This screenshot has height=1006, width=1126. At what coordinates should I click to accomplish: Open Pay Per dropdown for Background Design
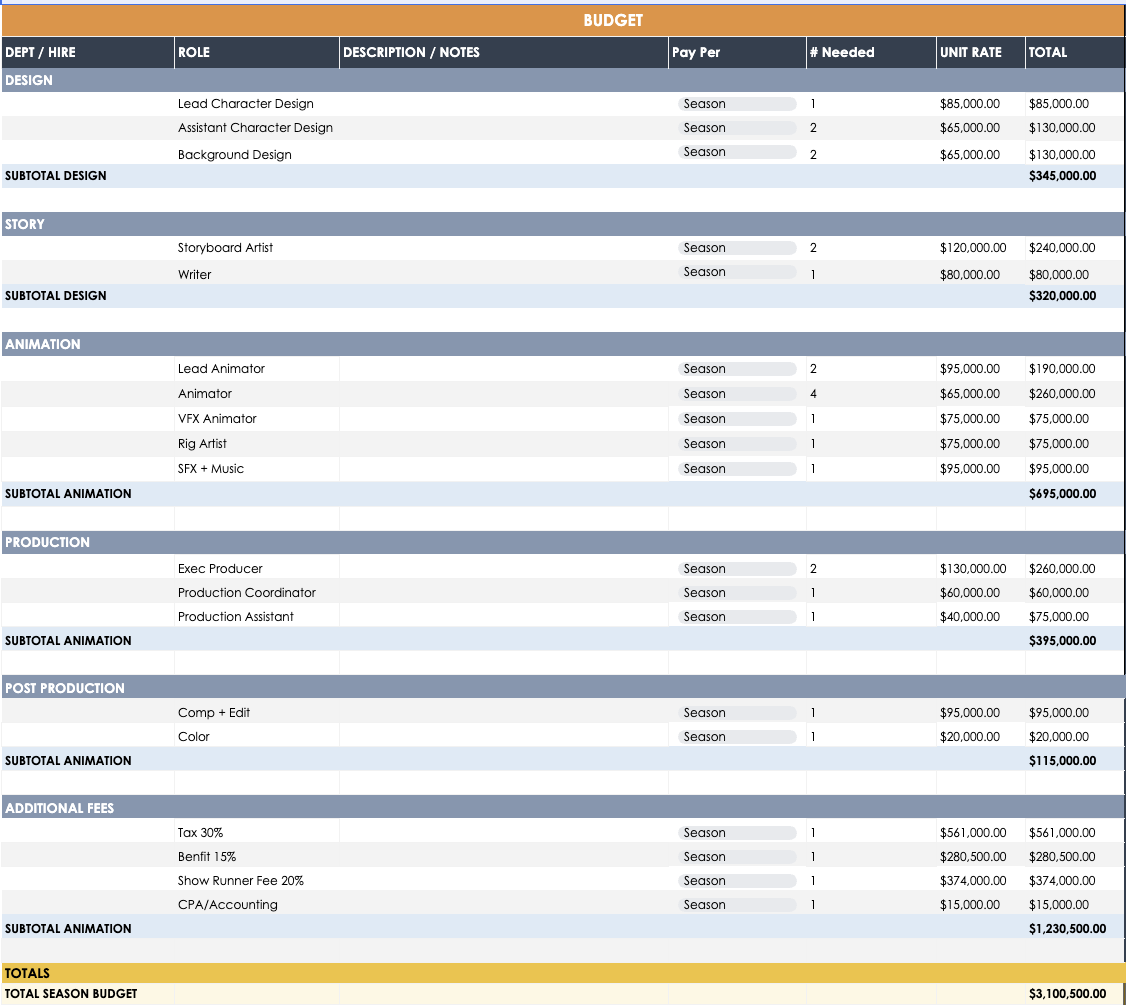point(737,152)
